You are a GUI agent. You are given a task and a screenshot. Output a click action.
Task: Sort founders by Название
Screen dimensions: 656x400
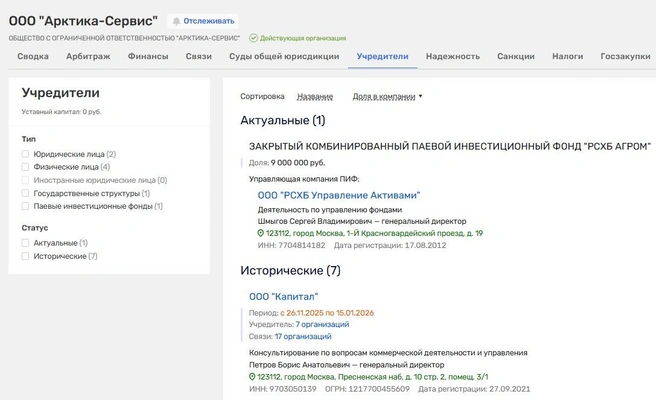click(315, 97)
